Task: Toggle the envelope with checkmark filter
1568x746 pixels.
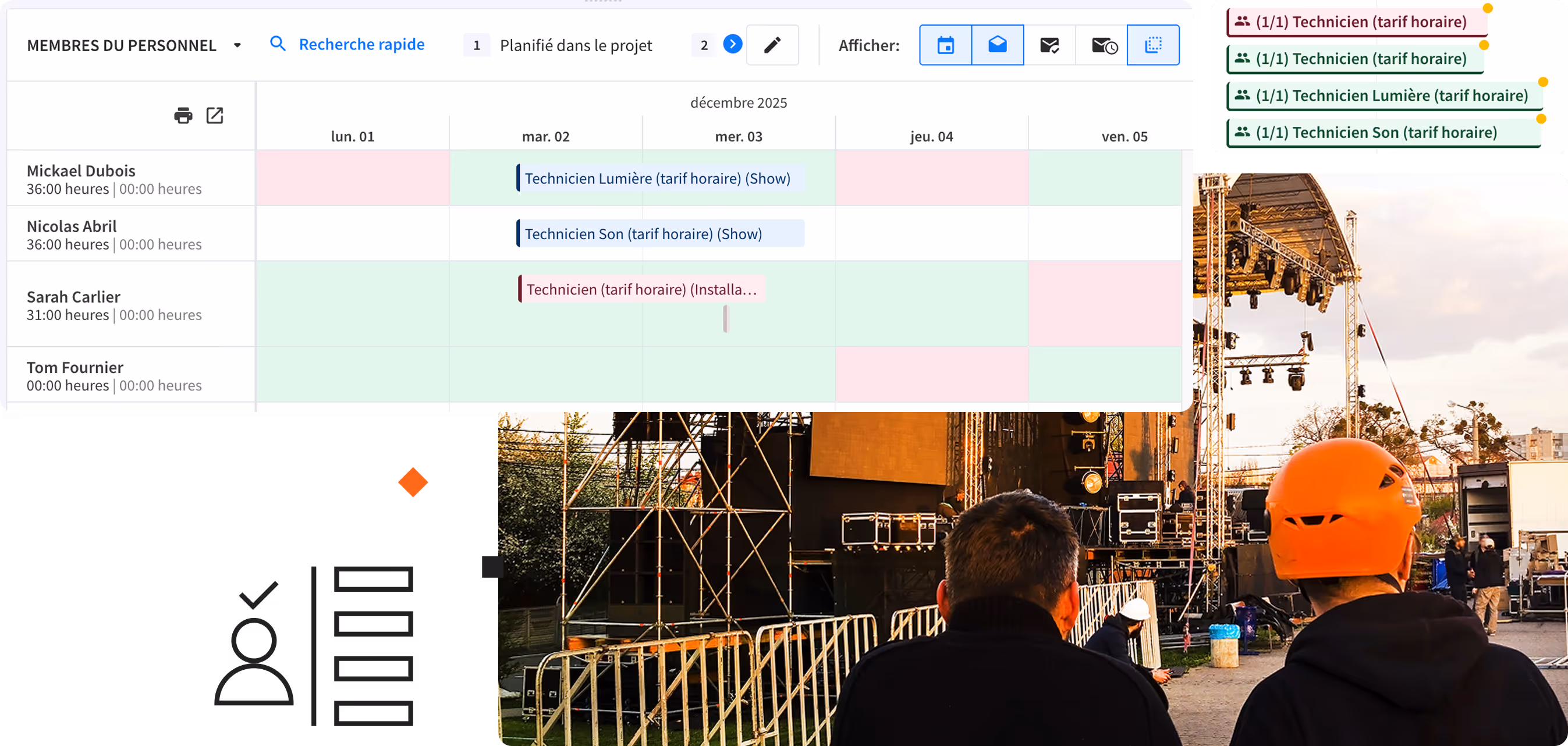Action: pos(1049,45)
